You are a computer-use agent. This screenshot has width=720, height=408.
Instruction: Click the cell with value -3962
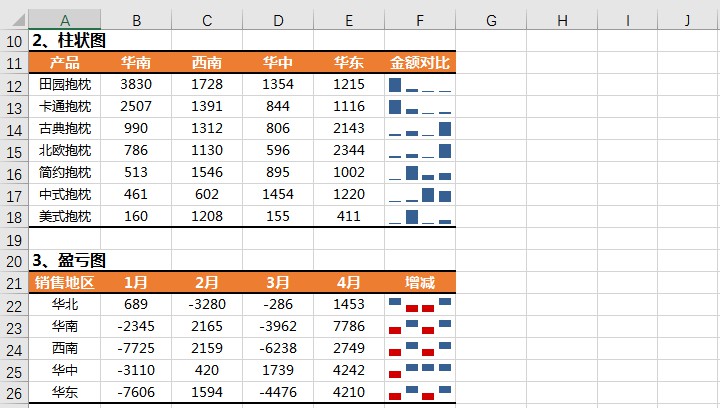pos(278,326)
